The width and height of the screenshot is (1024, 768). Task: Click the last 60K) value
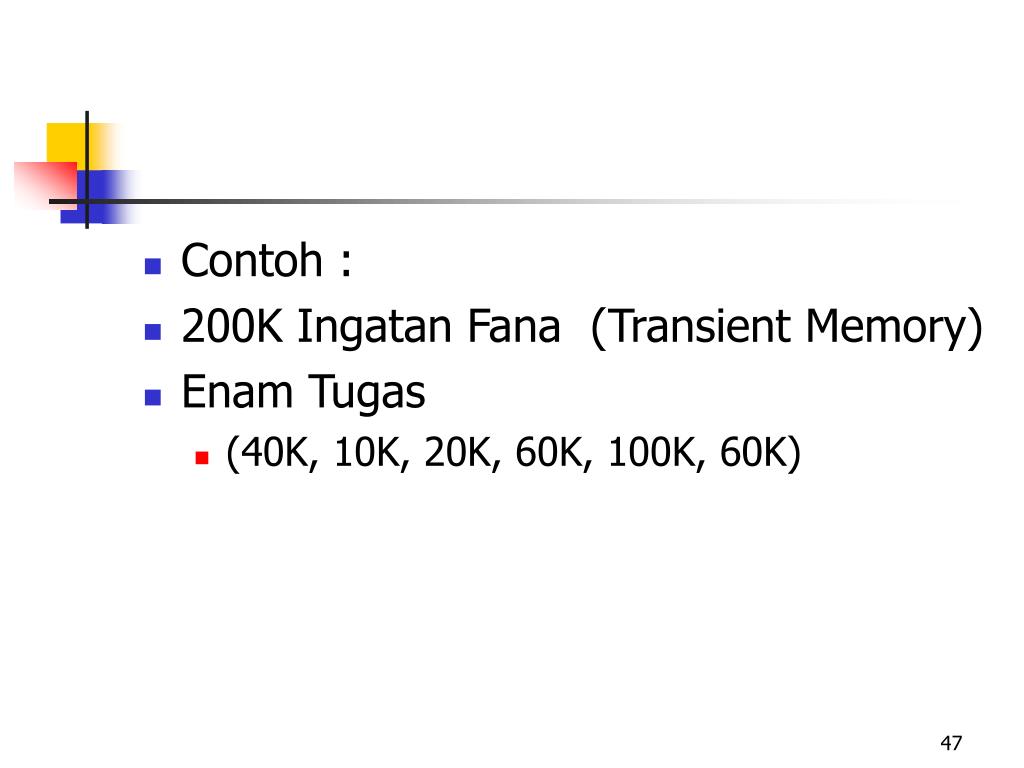pos(760,452)
